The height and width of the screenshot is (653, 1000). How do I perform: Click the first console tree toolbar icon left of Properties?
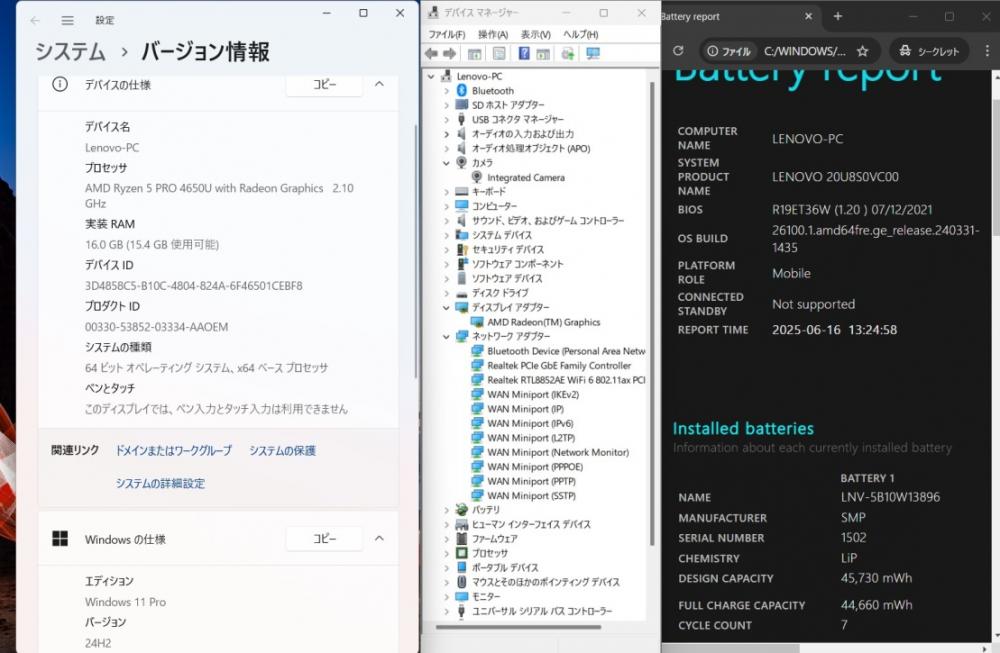[x=474, y=54]
